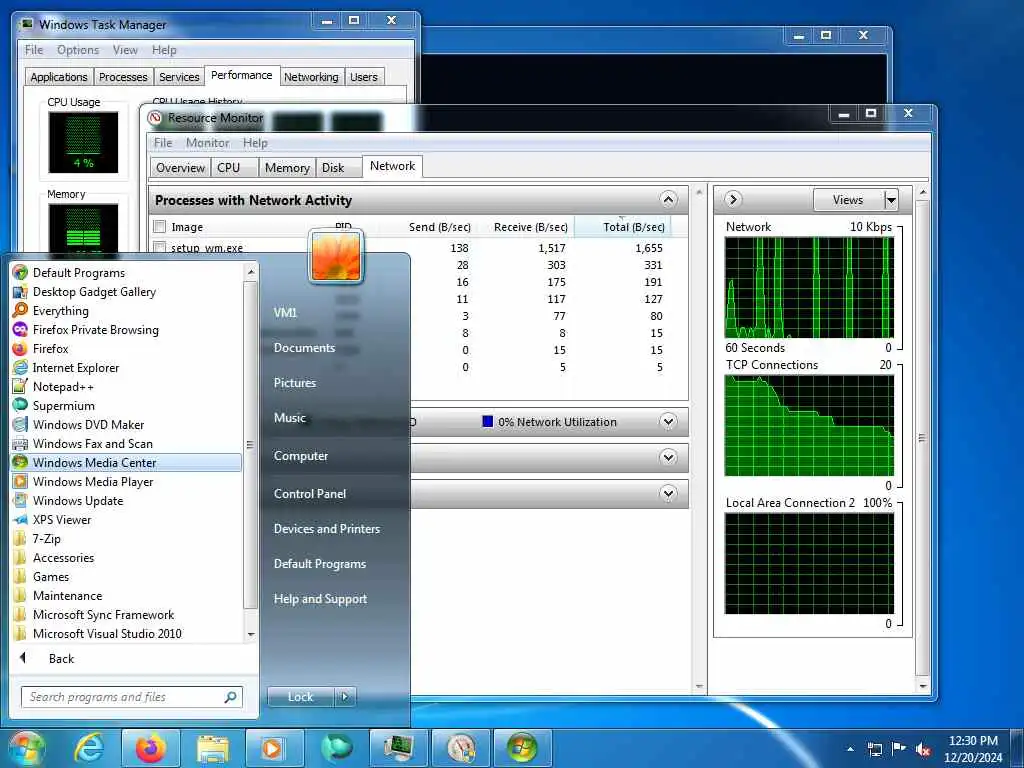
Task: Open the Everything search app
Action: coord(51,311)
